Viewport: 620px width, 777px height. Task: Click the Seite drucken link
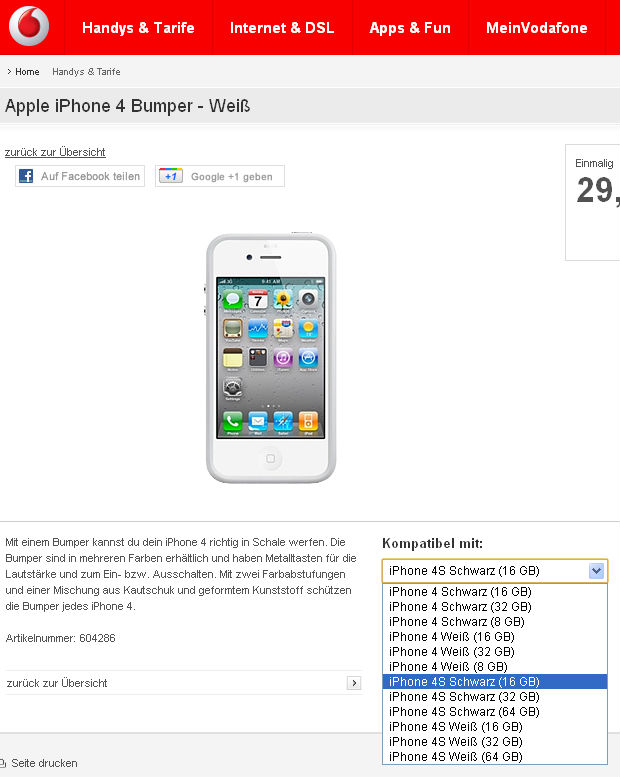point(44,763)
